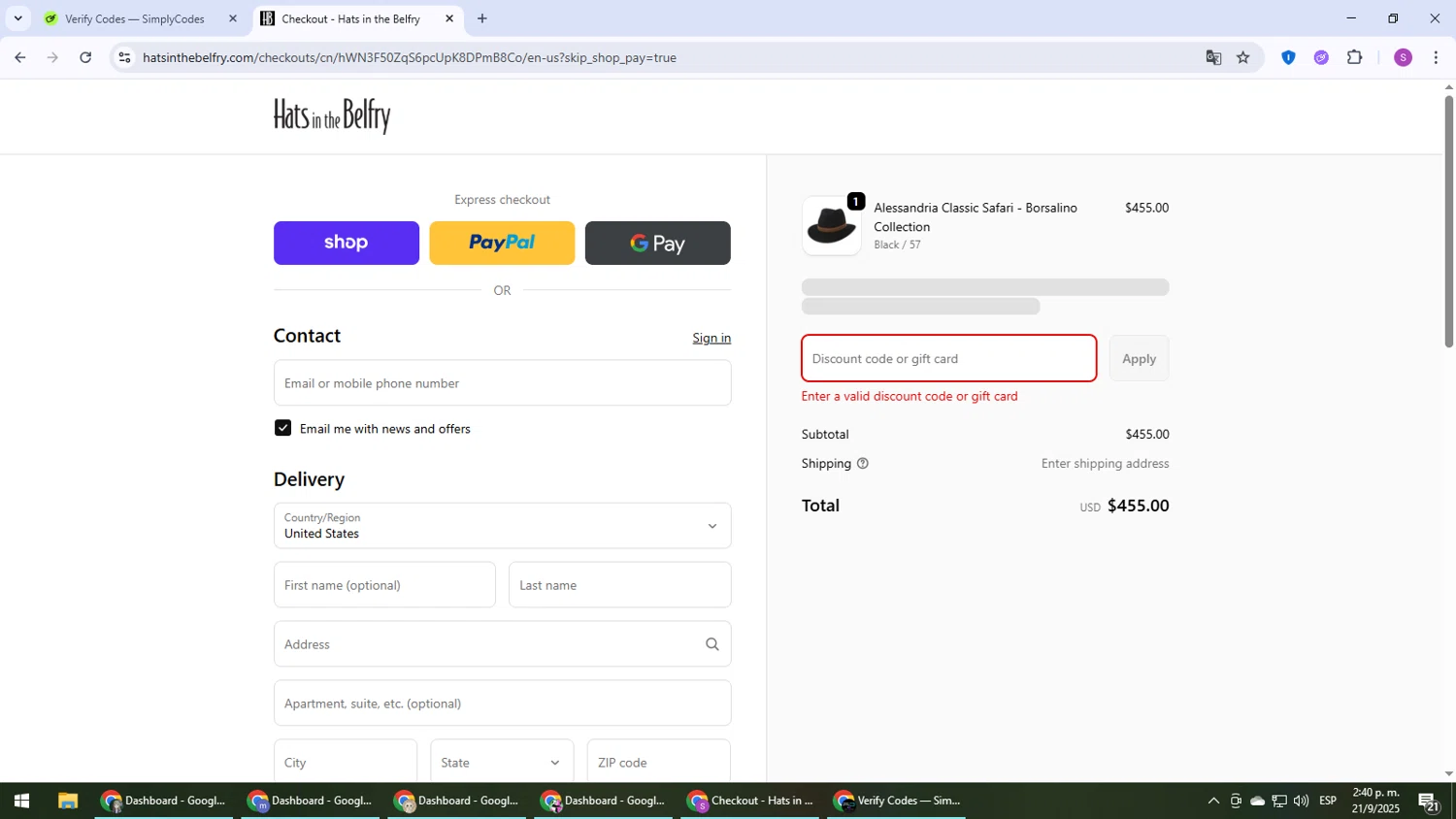Go to Hats in the Belfry logo
The width and height of the screenshot is (1456, 819).
point(332,115)
